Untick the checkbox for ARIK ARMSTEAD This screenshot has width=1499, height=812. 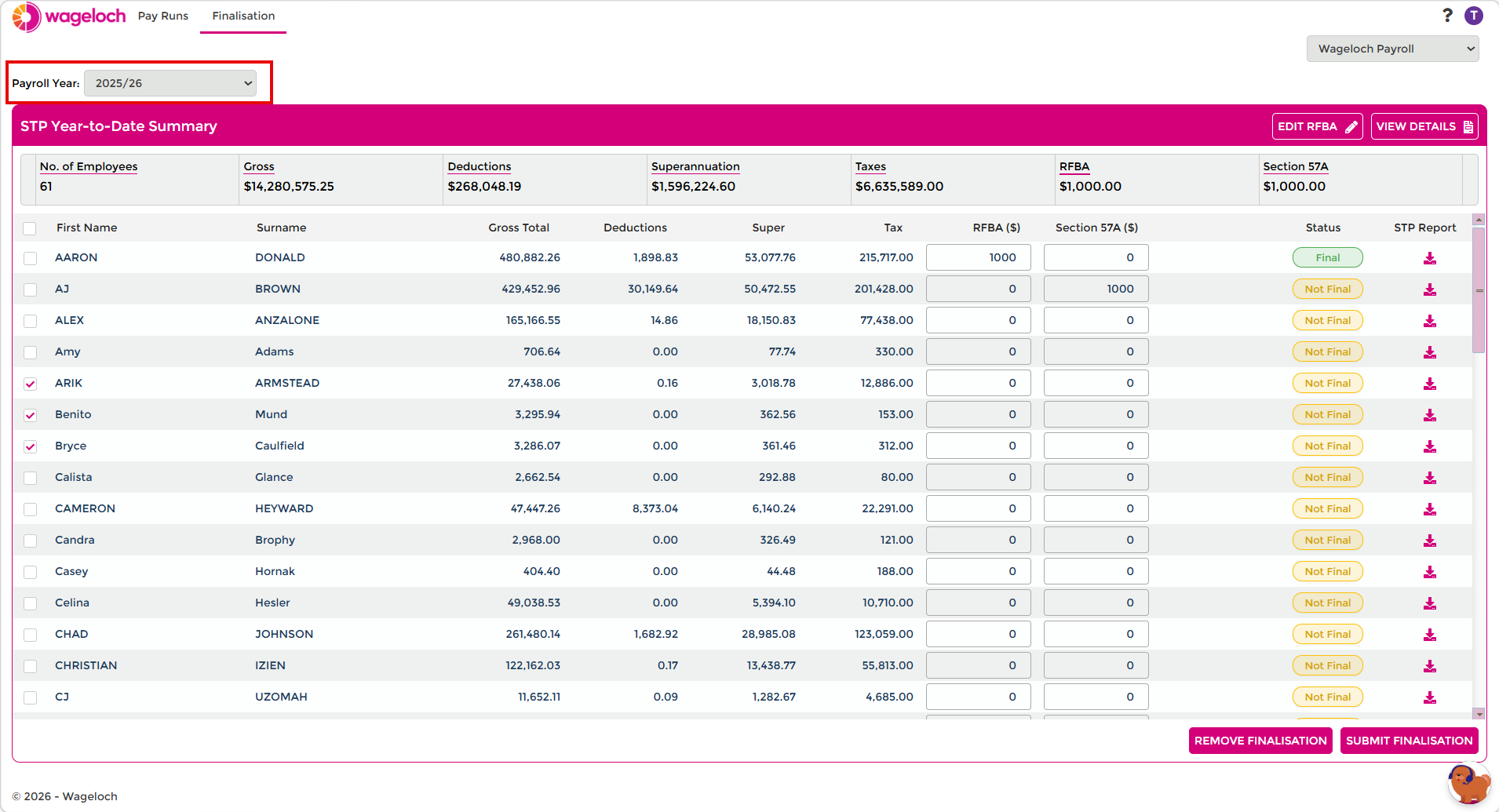point(30,384)
